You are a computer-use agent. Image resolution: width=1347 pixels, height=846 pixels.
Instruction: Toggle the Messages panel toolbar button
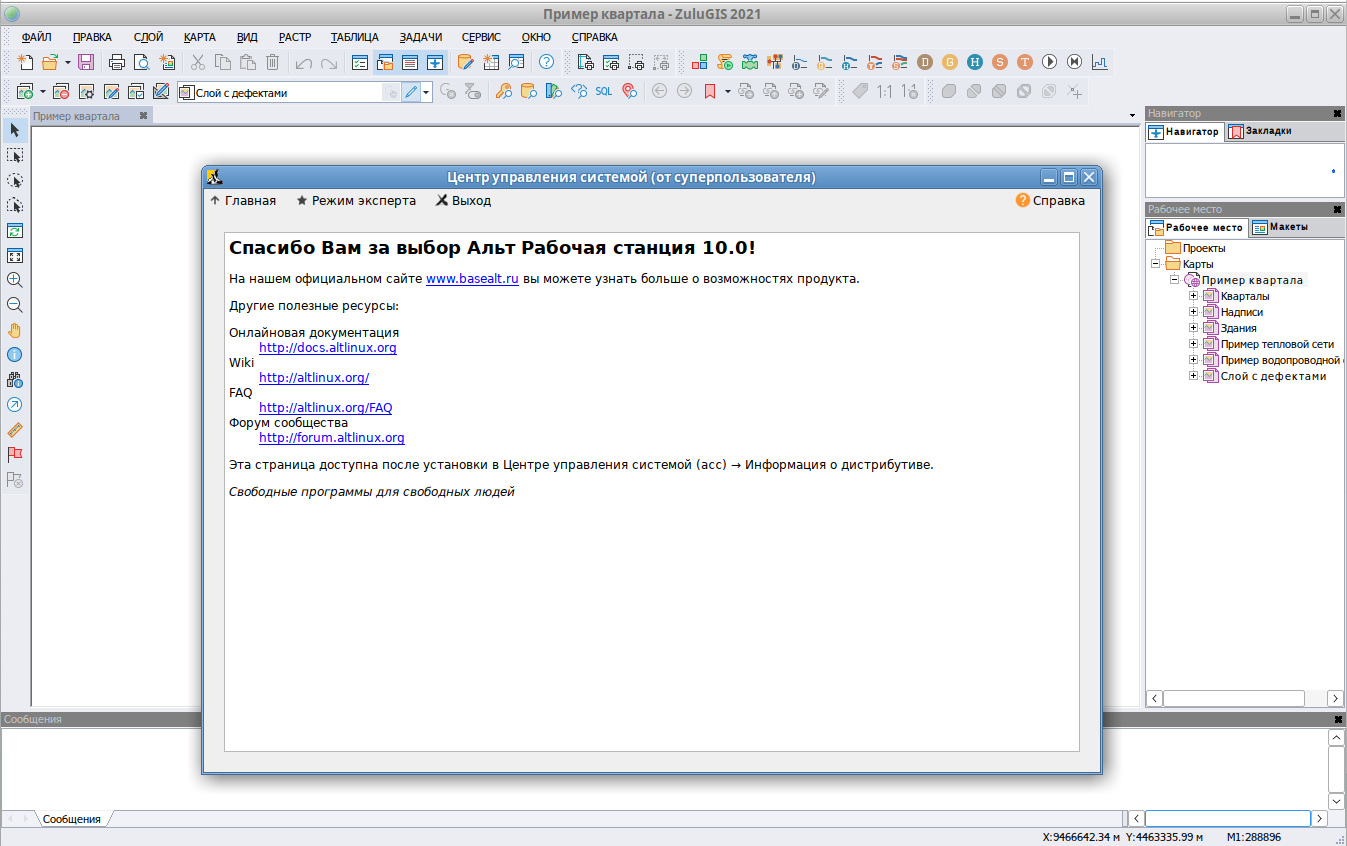(x=410, y=62)
